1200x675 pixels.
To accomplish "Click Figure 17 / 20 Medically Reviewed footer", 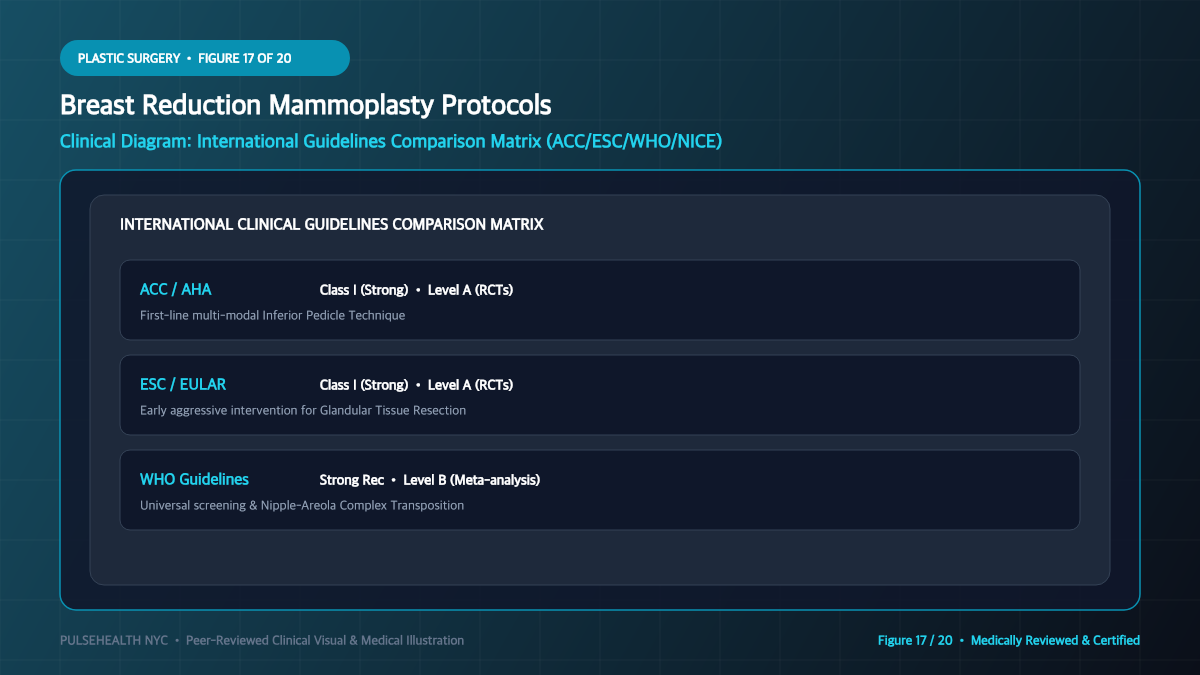I will (x=1009, y=640).
